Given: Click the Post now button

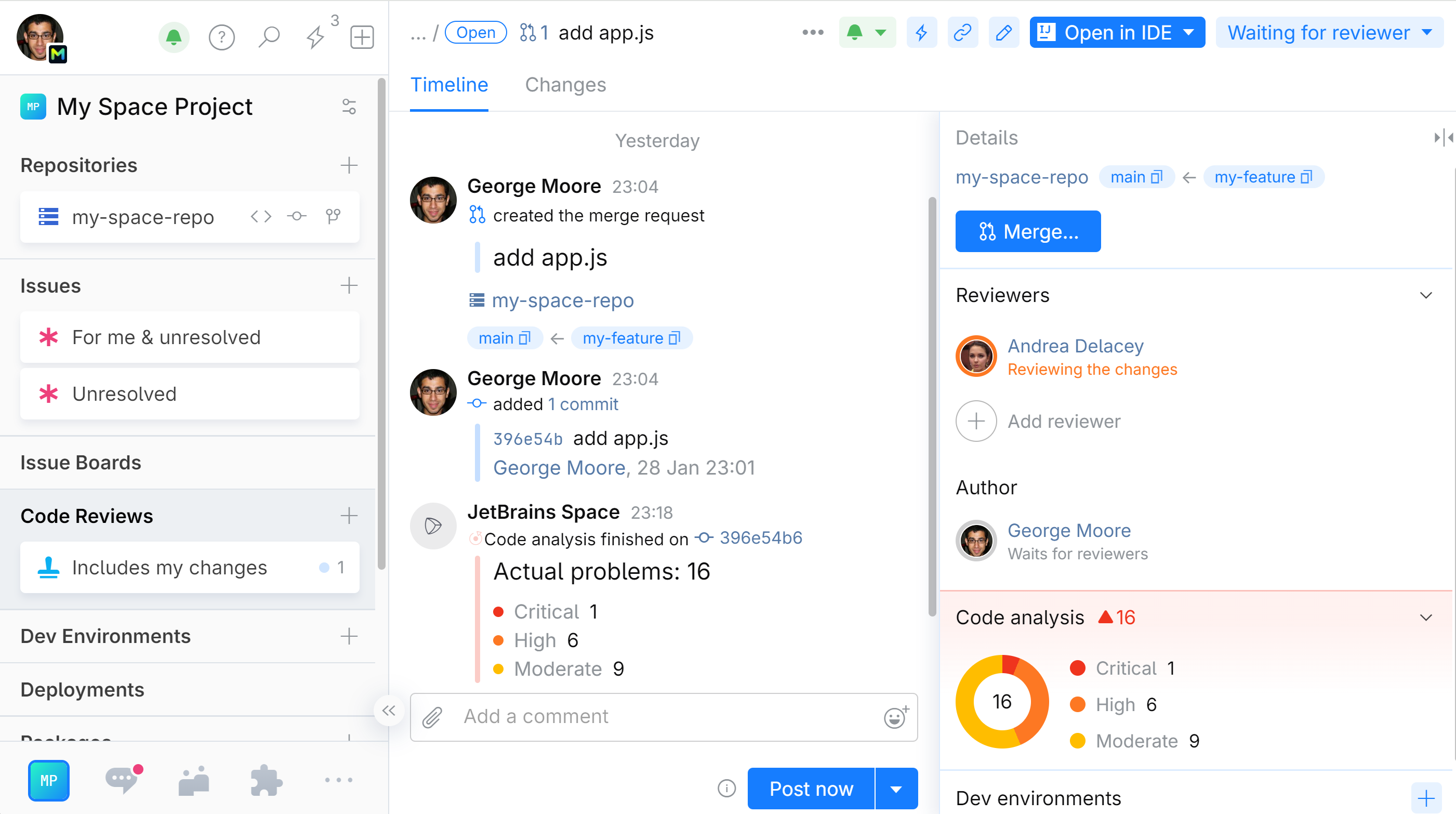Looking at the screenshot, I should coord(811,788).
